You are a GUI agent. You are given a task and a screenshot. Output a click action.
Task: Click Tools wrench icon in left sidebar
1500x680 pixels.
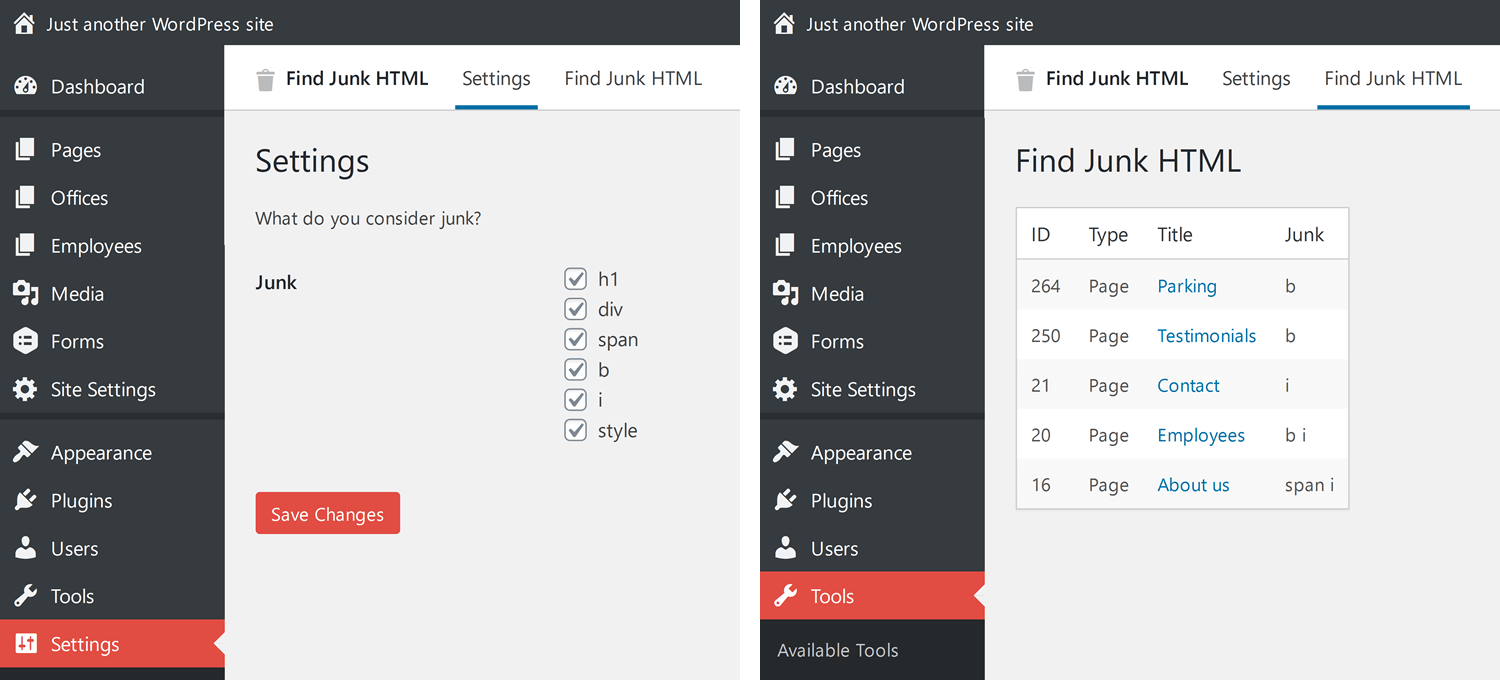pos(25,596)
